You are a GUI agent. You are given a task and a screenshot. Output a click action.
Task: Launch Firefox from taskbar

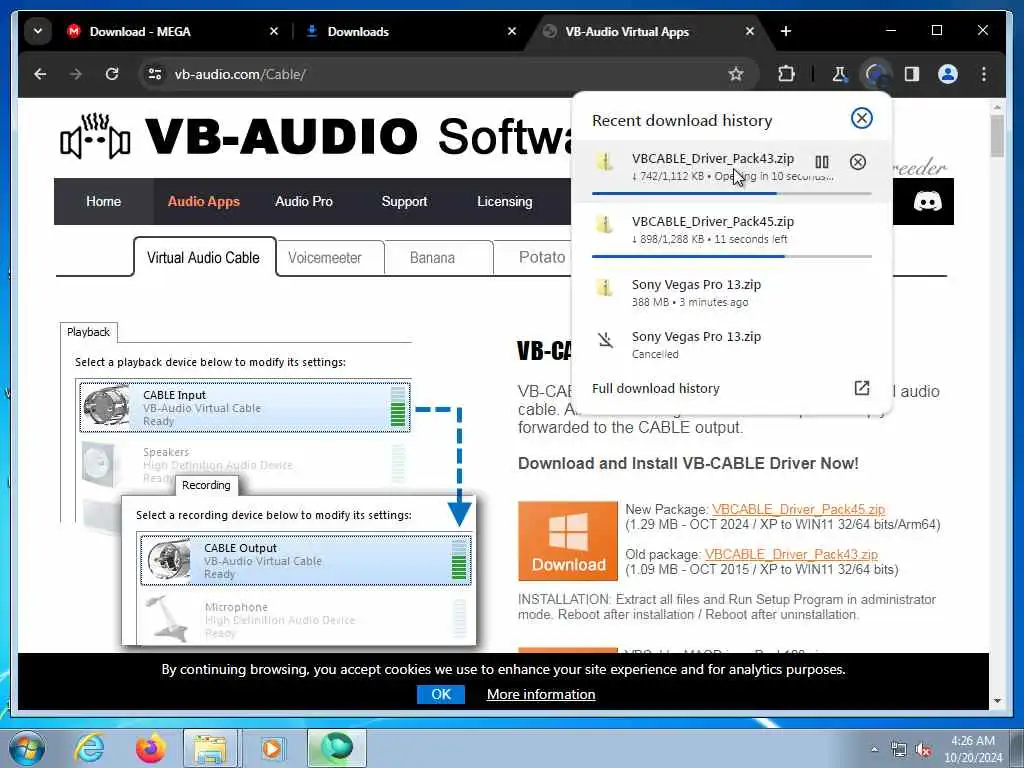(150, 748)
